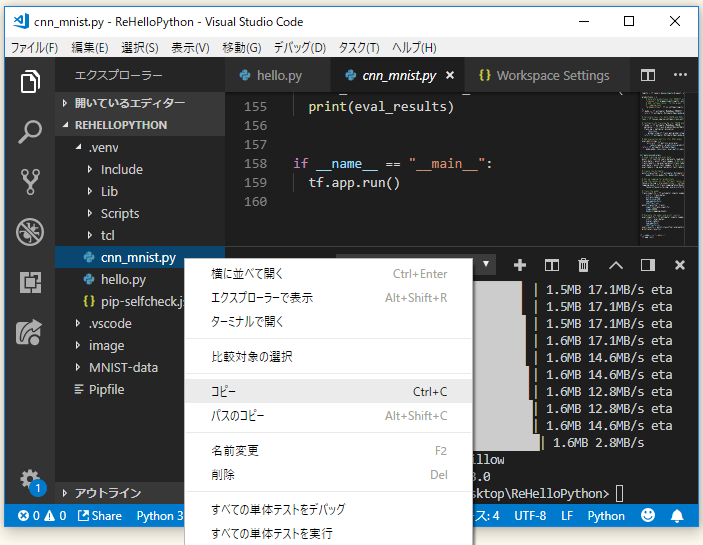Choose 削除 from context menu
Image resolution: width=703 pixels, height=545 pixels.
(329, 475)
